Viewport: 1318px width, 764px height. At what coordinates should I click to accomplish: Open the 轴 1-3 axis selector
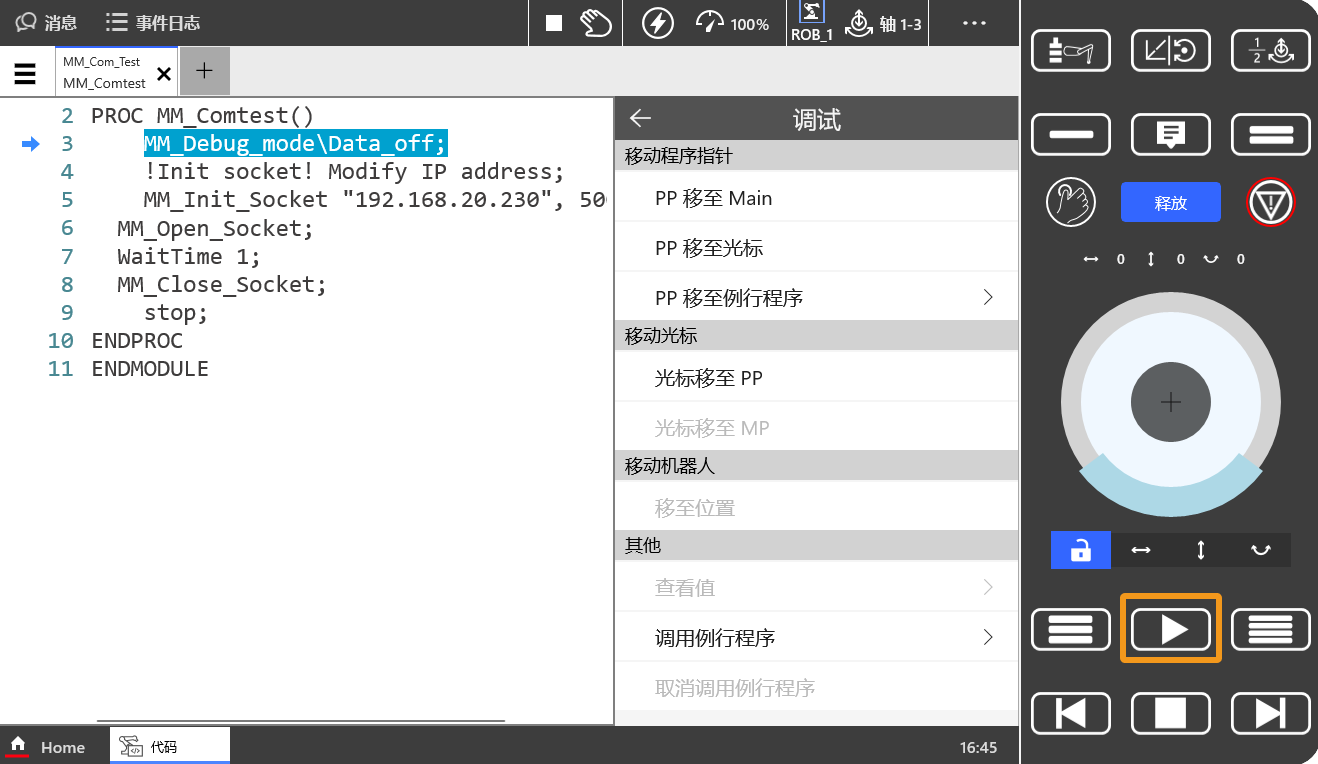coord(885,22)
